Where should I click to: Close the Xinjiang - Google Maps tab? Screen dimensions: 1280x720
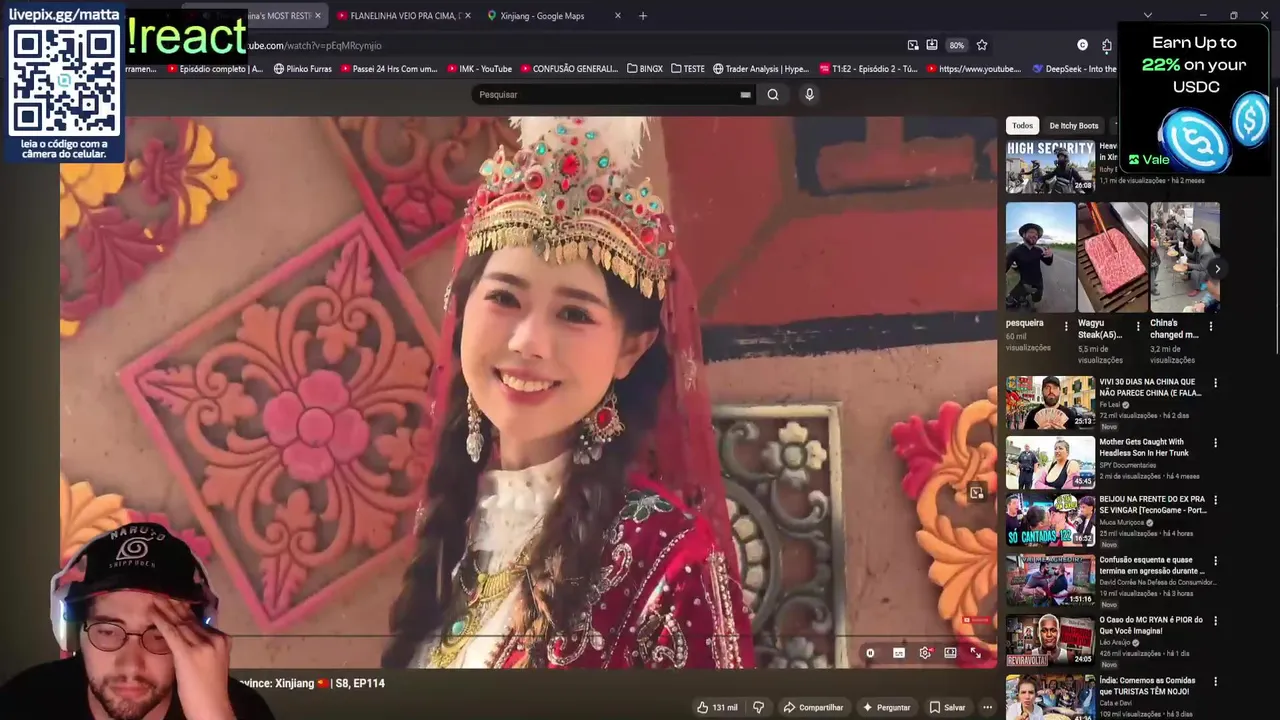coord(617,16)
